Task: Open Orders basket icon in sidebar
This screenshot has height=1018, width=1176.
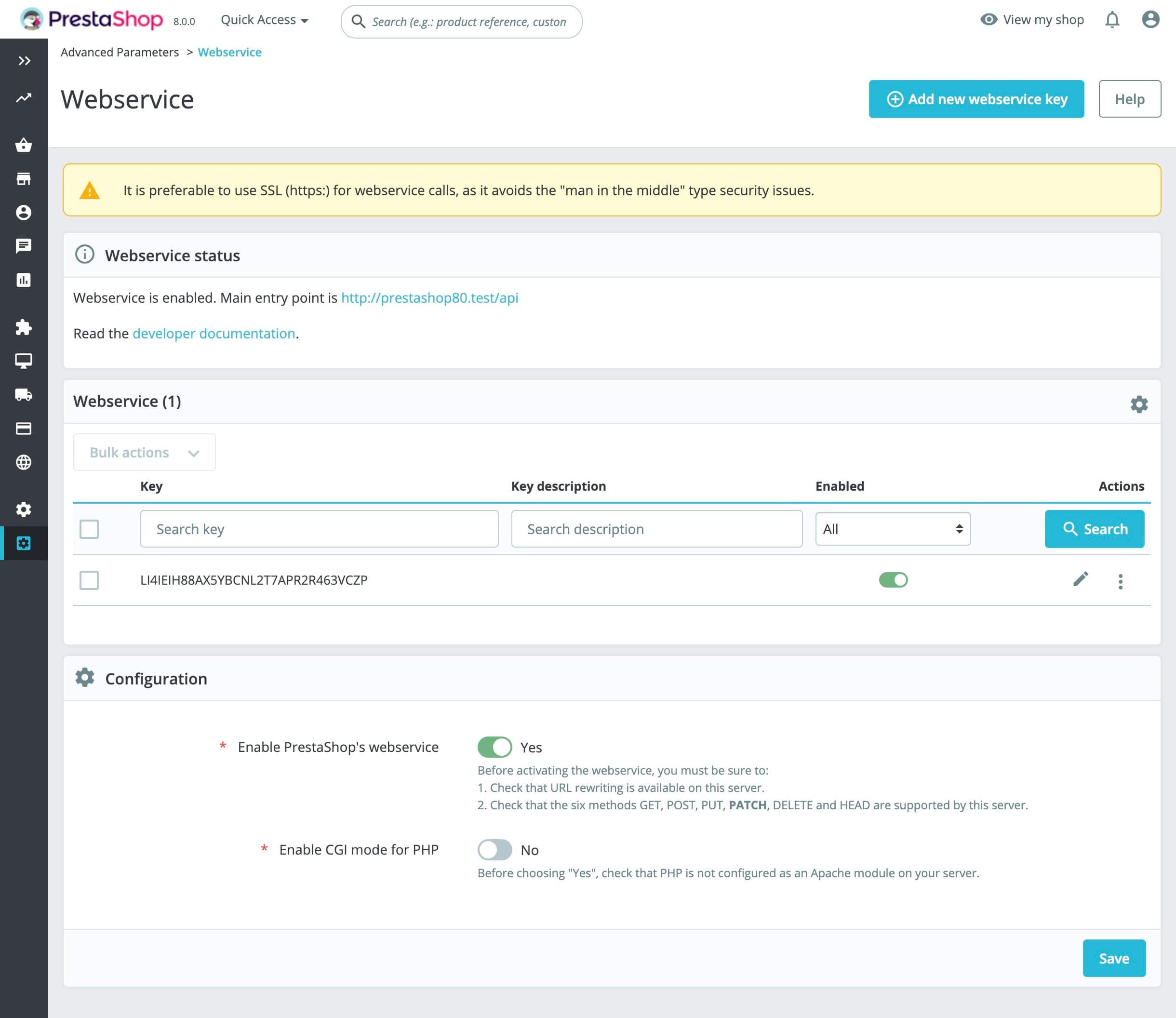Action: point(24,146)
